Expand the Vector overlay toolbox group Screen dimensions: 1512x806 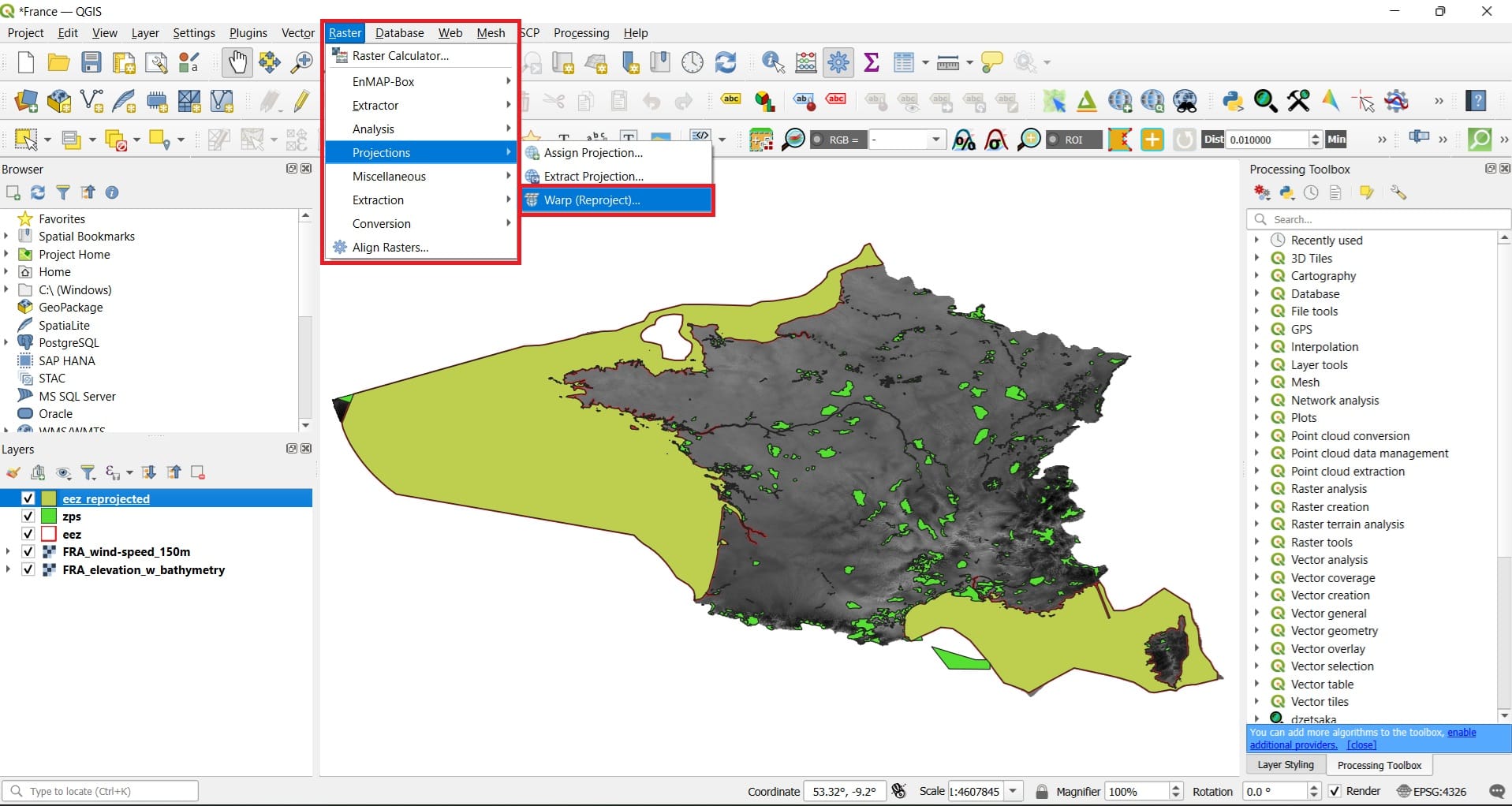click(1257, 648)
